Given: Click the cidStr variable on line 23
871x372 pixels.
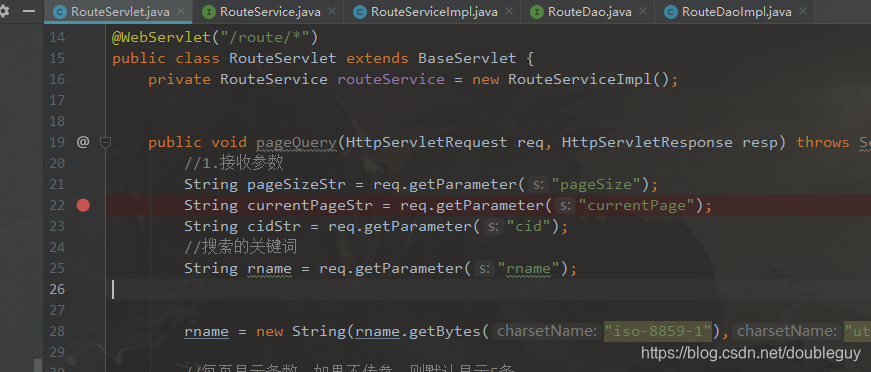Looking at the screenshot, I should click(274, 227).
